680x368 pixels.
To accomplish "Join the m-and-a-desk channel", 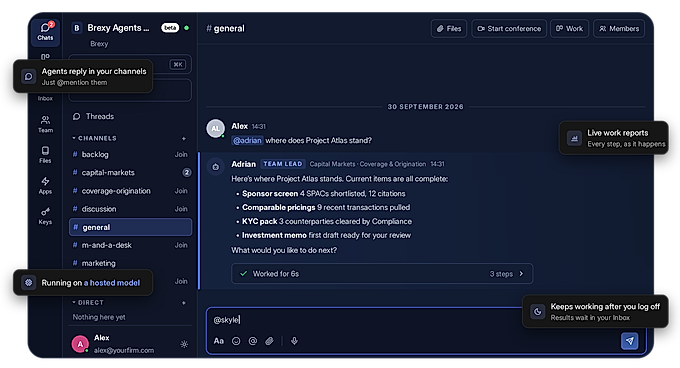I will 181,245.
